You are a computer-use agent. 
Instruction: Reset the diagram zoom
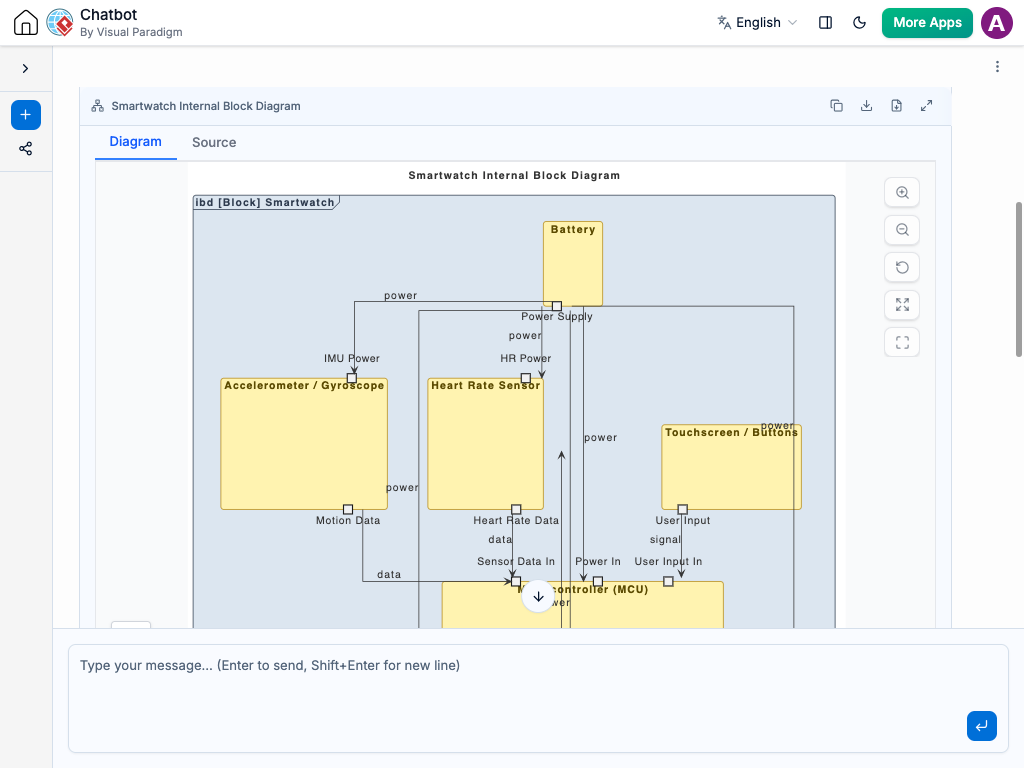tap(902, 267)
